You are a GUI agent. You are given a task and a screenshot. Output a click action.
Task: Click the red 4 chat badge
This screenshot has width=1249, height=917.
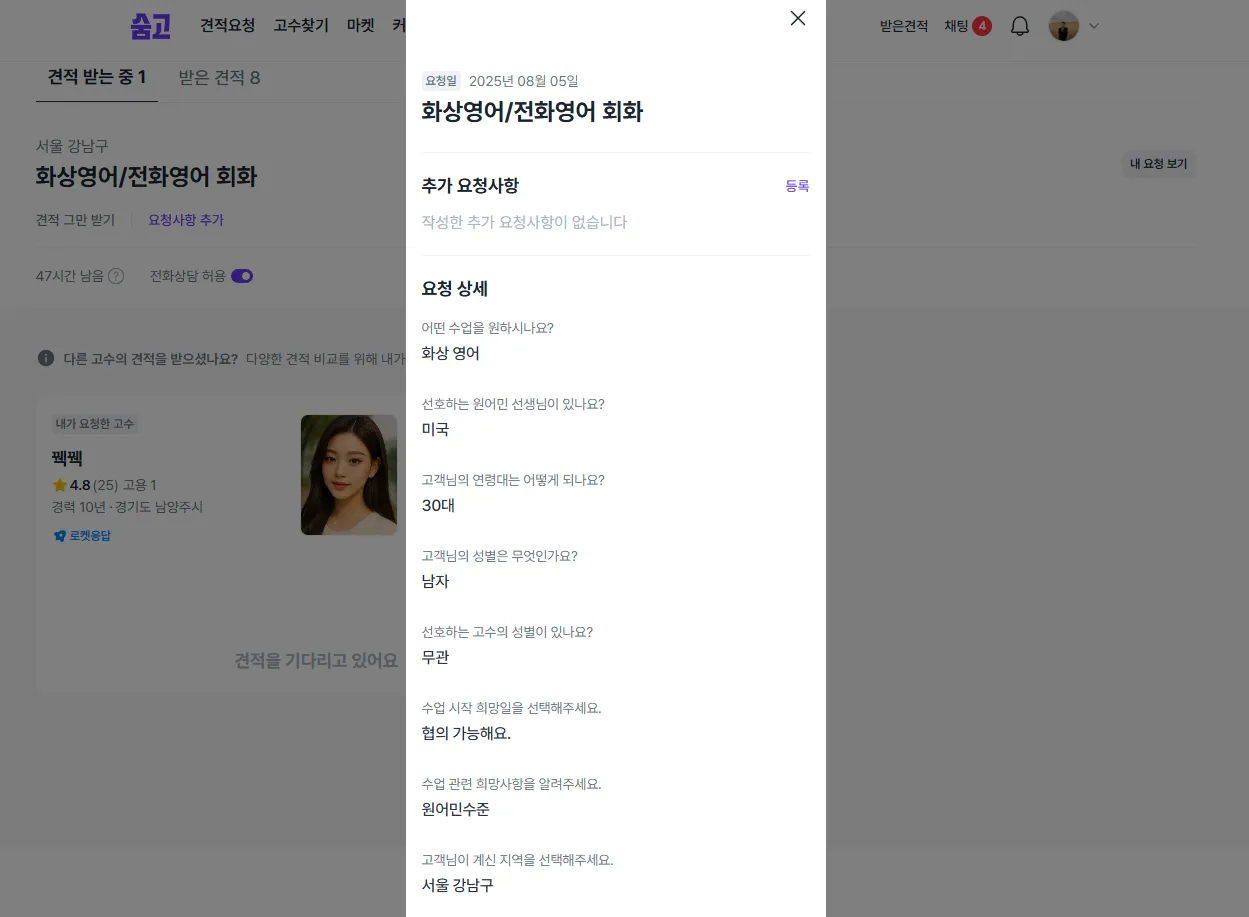coord(982,26)
